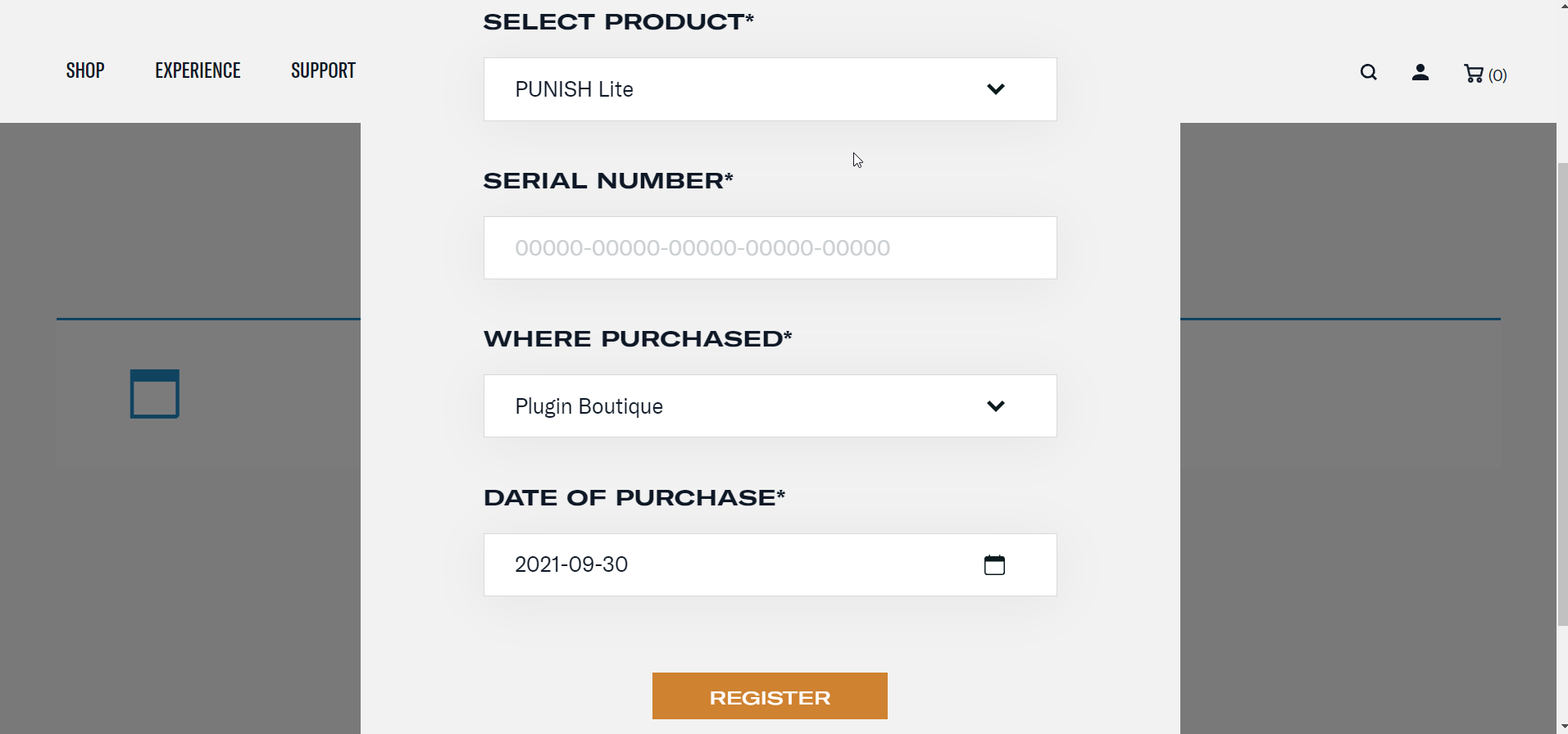Click the chevron beside Plugin Boutique

[996, 406]
